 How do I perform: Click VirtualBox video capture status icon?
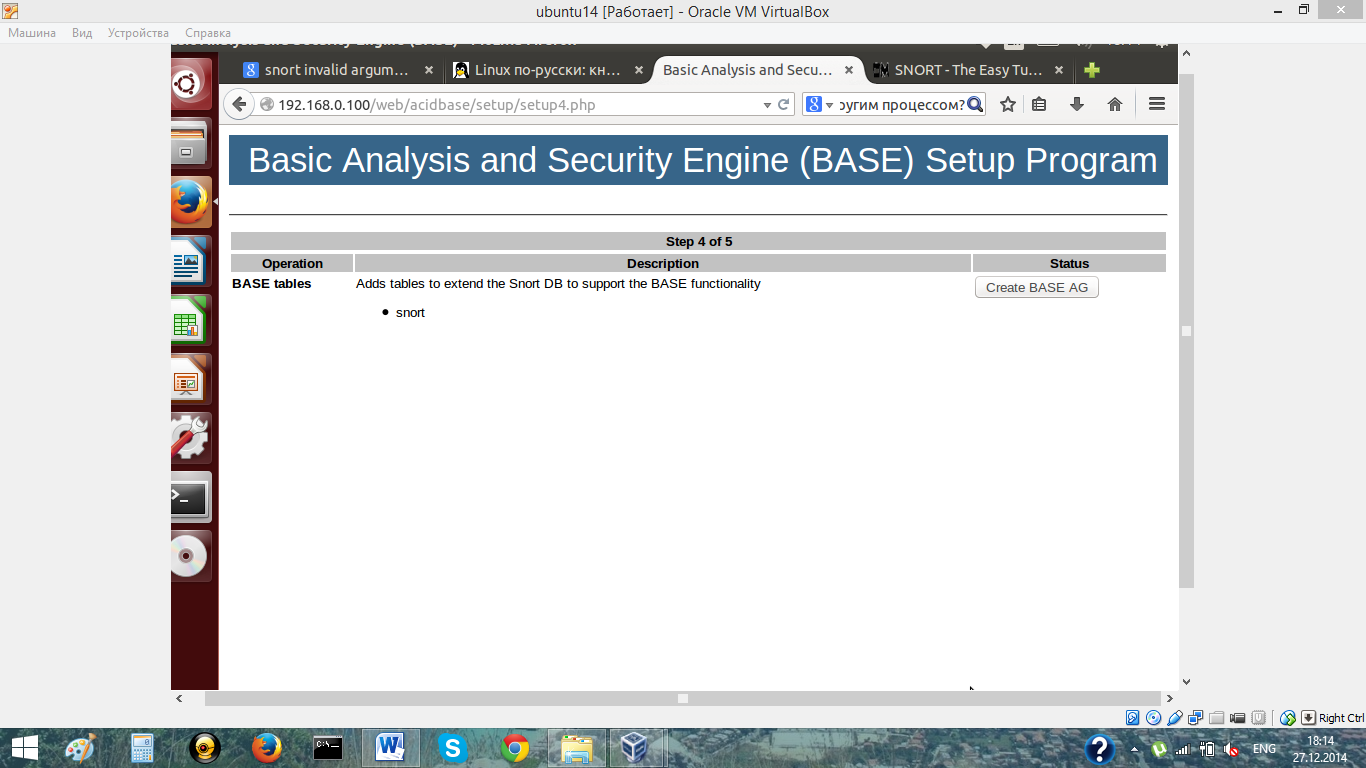[x=1238, y=718]
